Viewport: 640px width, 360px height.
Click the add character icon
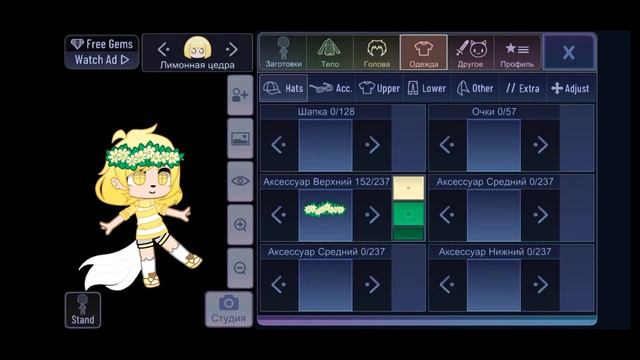[240, 95]
